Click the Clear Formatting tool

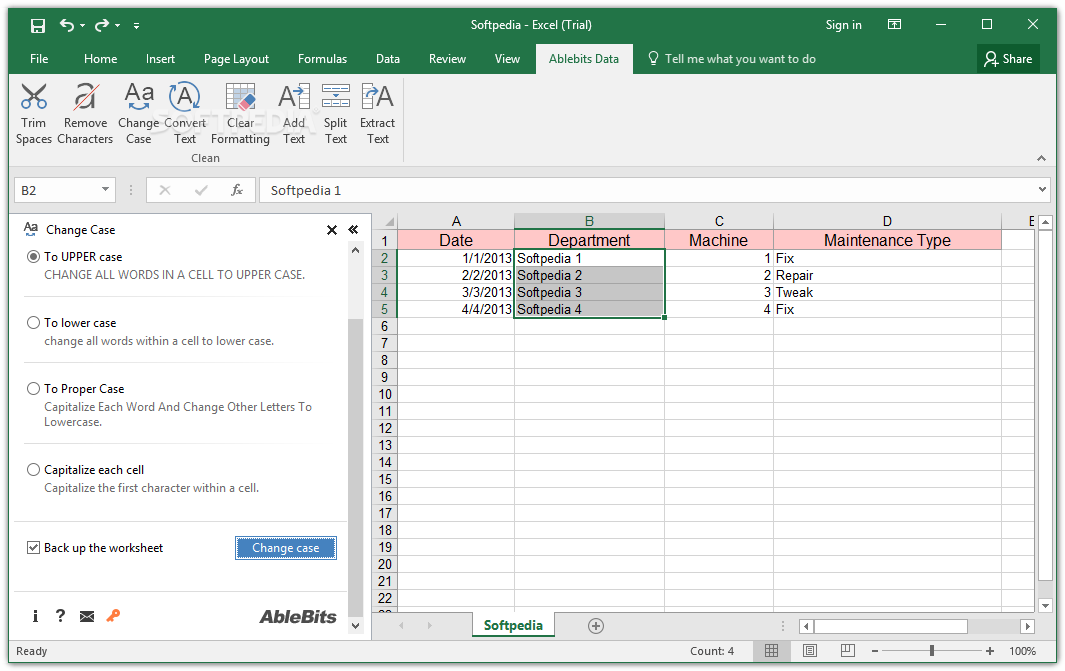(240, 113)
